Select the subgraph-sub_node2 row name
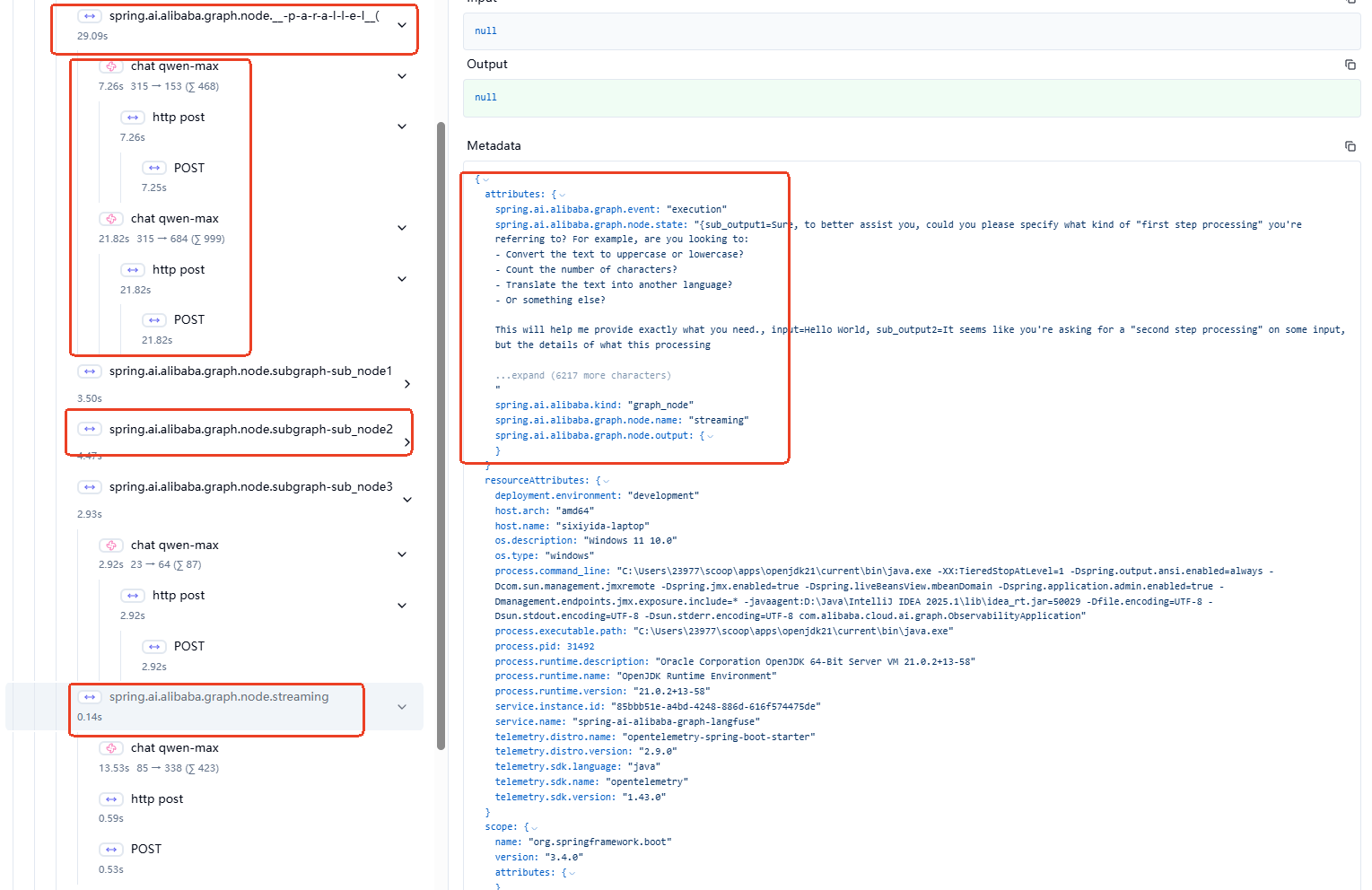Screen dimensions: 1372x890 coord(251,430)
